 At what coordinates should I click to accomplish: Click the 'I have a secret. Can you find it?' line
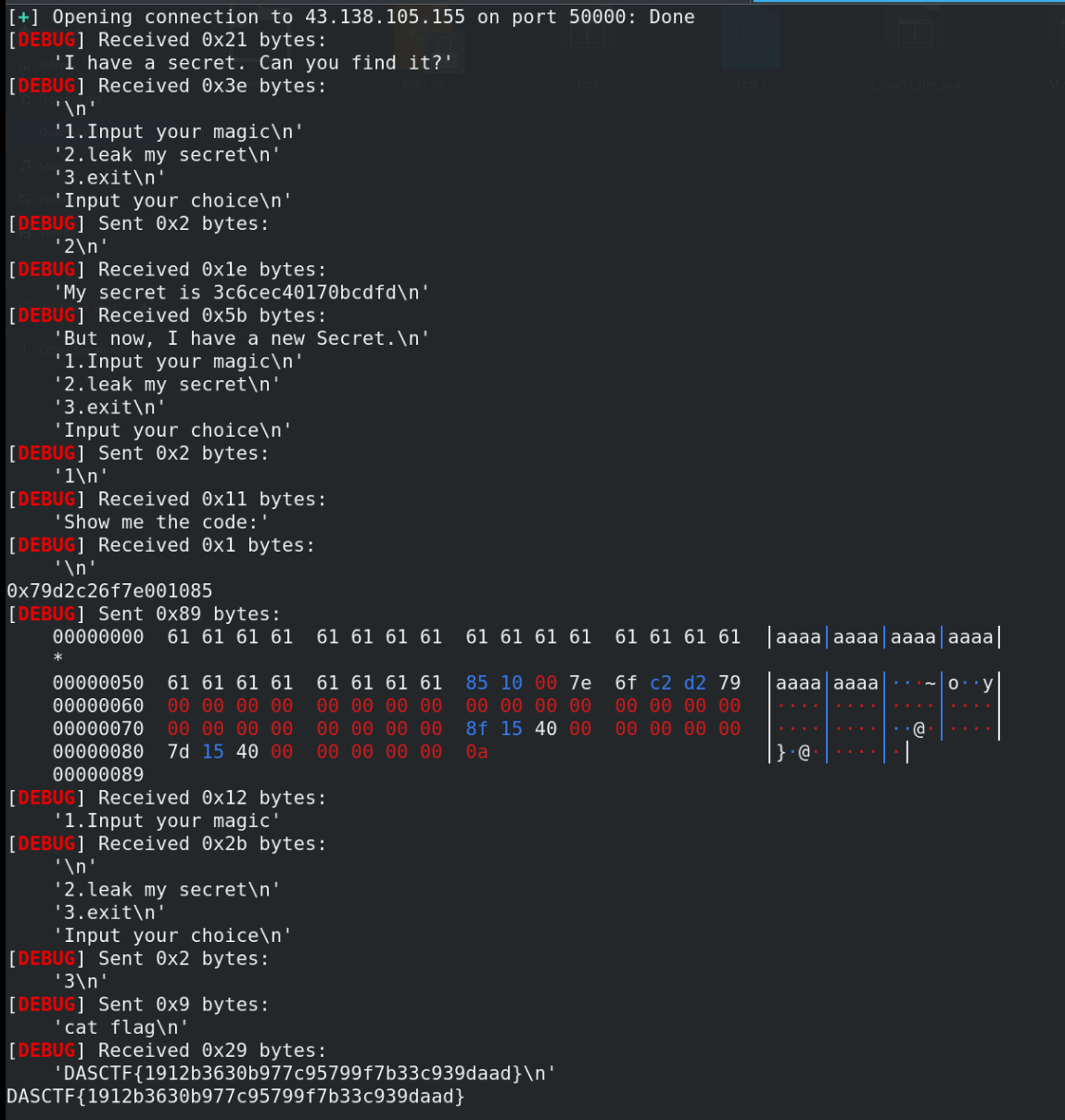point(252,63)
